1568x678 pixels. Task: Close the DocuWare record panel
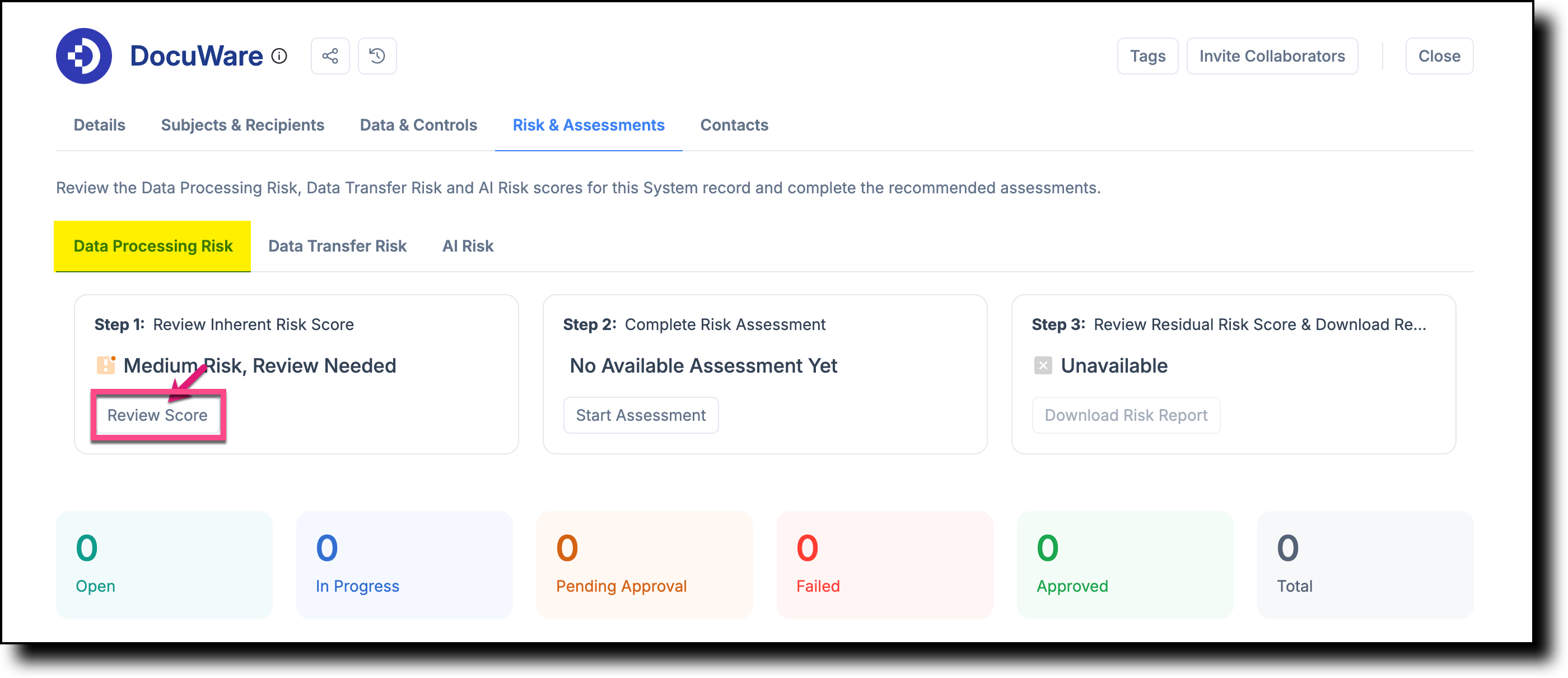[x=1439, y=56]
